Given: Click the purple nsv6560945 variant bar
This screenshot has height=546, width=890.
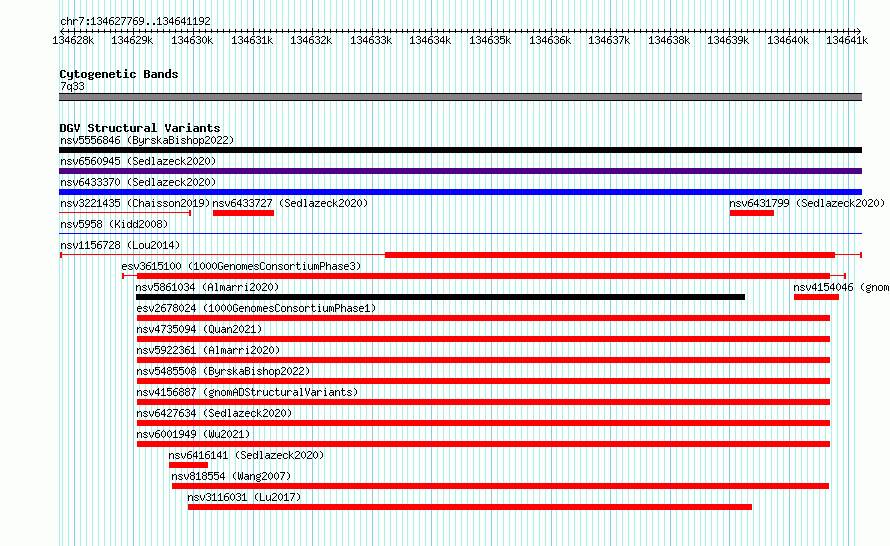Looking at the screenshot, I should pyautogui.click(x=460, y=171).
